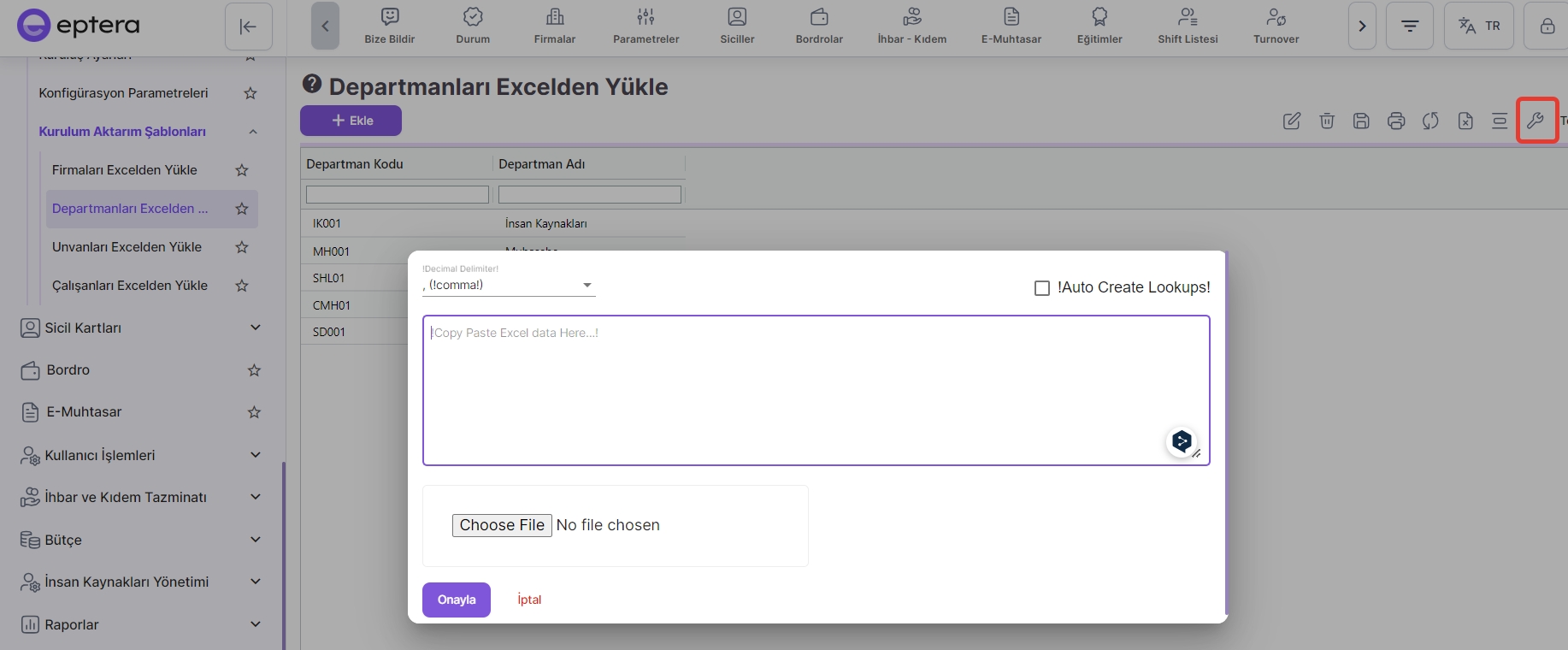Screen dimensions: 1568x650
Task: Click the save disk icon
Action: 1361,121
